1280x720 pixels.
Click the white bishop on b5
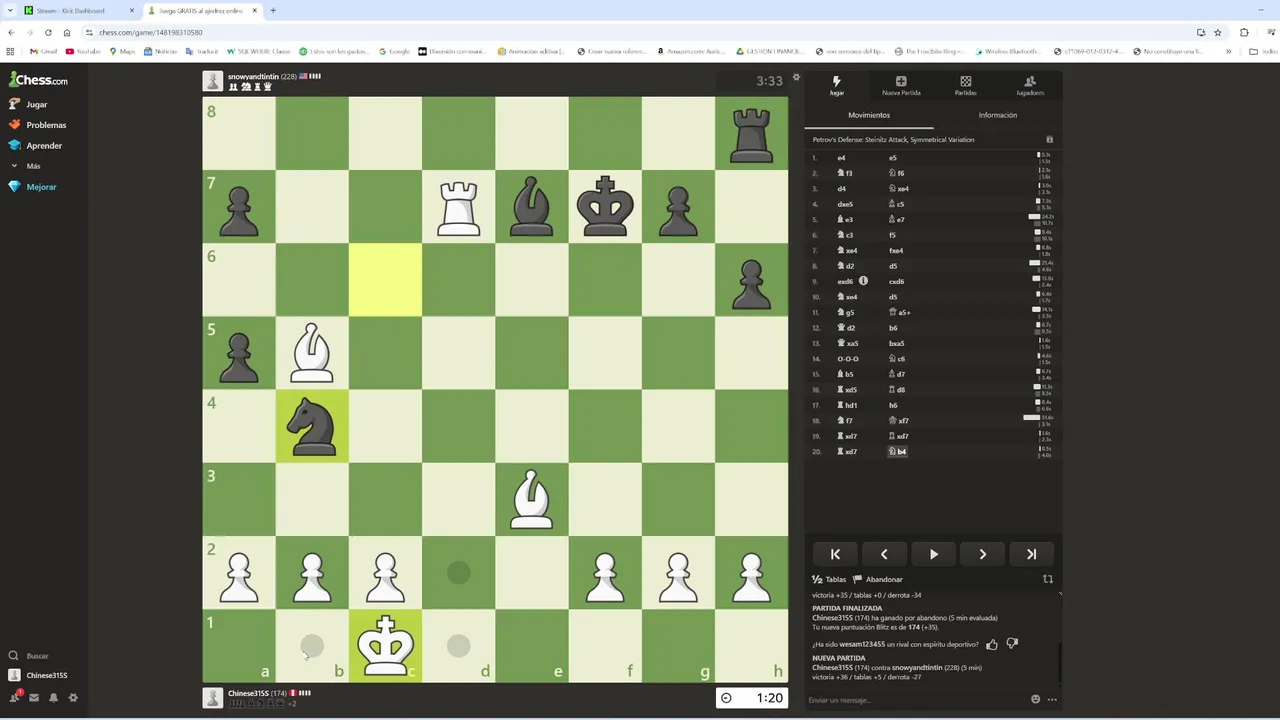click(312, 352)
